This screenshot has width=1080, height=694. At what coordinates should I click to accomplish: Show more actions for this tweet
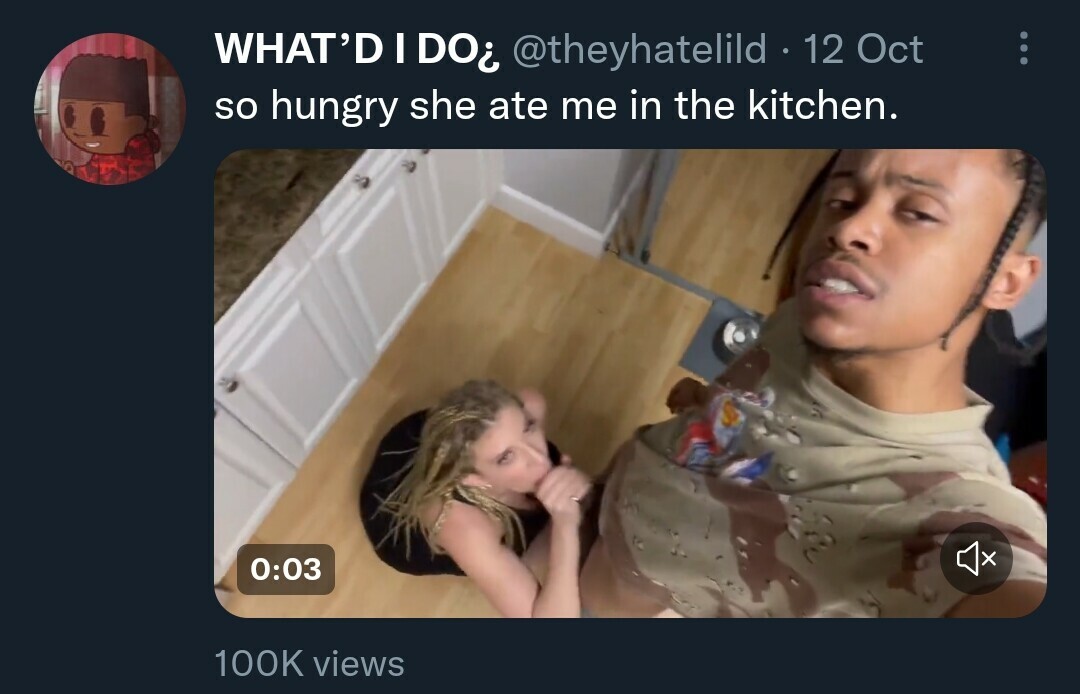coord(1023,48)
